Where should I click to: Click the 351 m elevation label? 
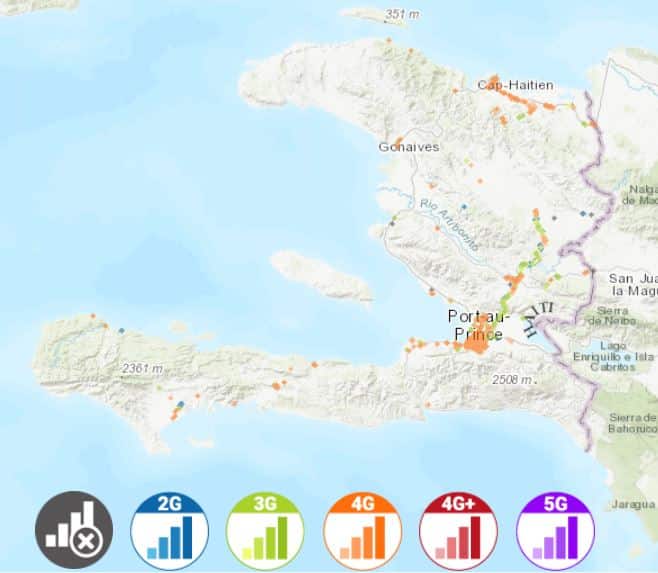(x=402, y=14)
